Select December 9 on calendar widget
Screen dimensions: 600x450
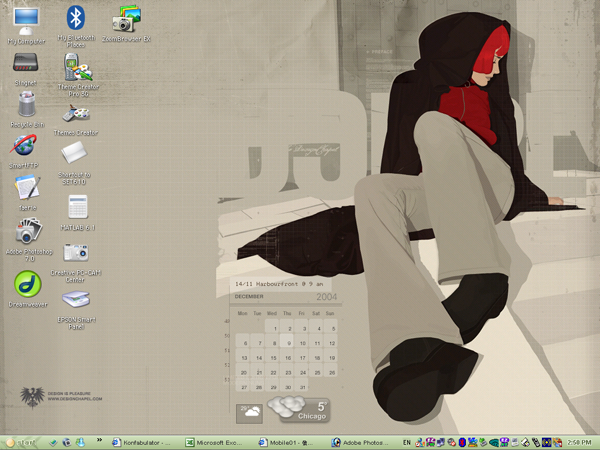click(287, 341)
